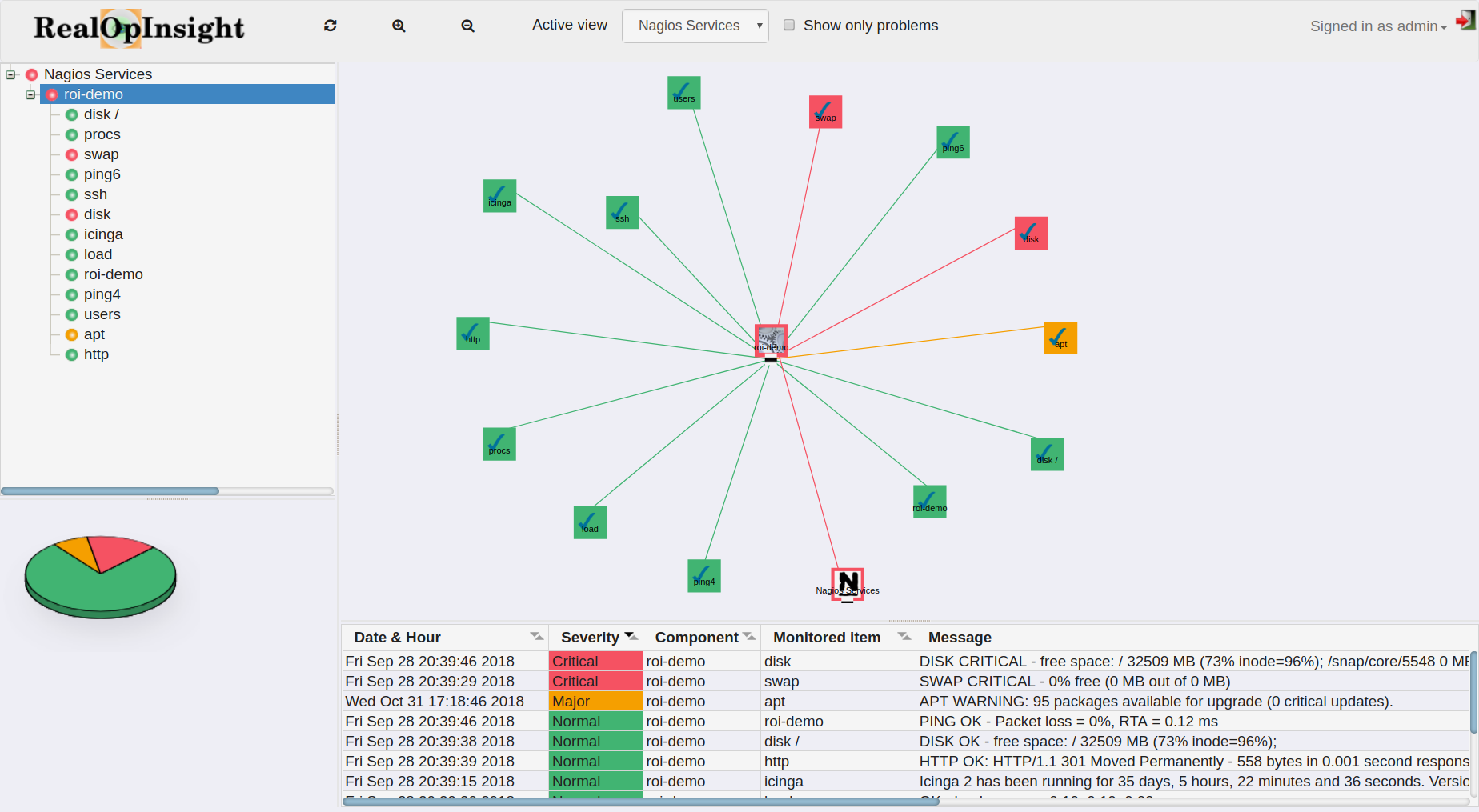Collapse the roi-demo tree branch

point(30,94)
